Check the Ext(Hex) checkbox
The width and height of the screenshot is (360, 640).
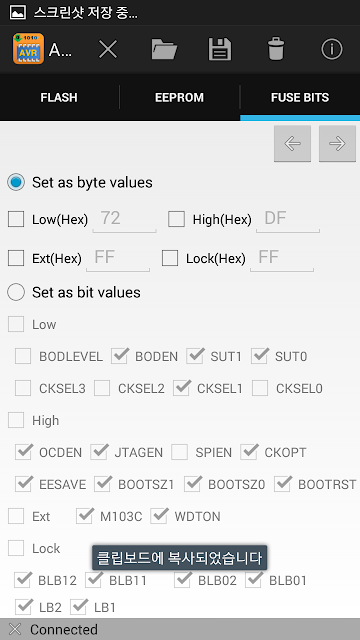16,258
